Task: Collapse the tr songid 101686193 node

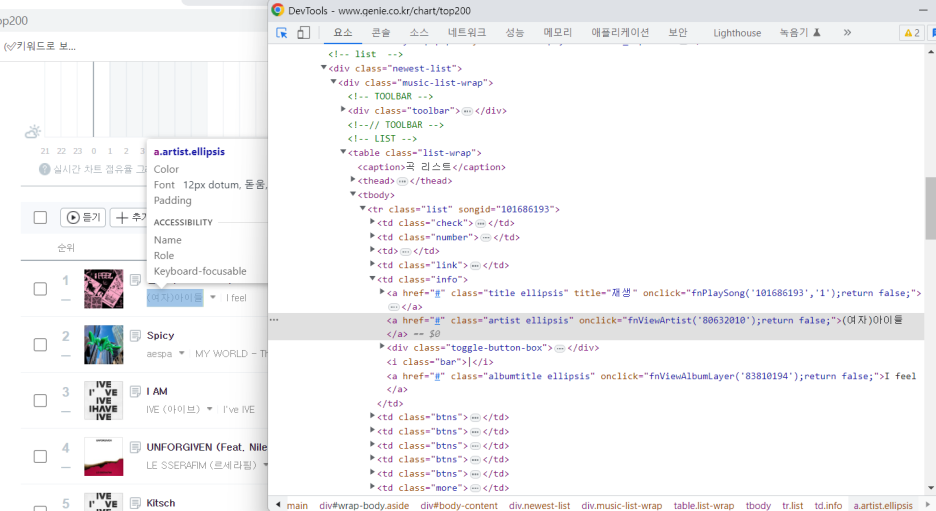Action: 362,208
